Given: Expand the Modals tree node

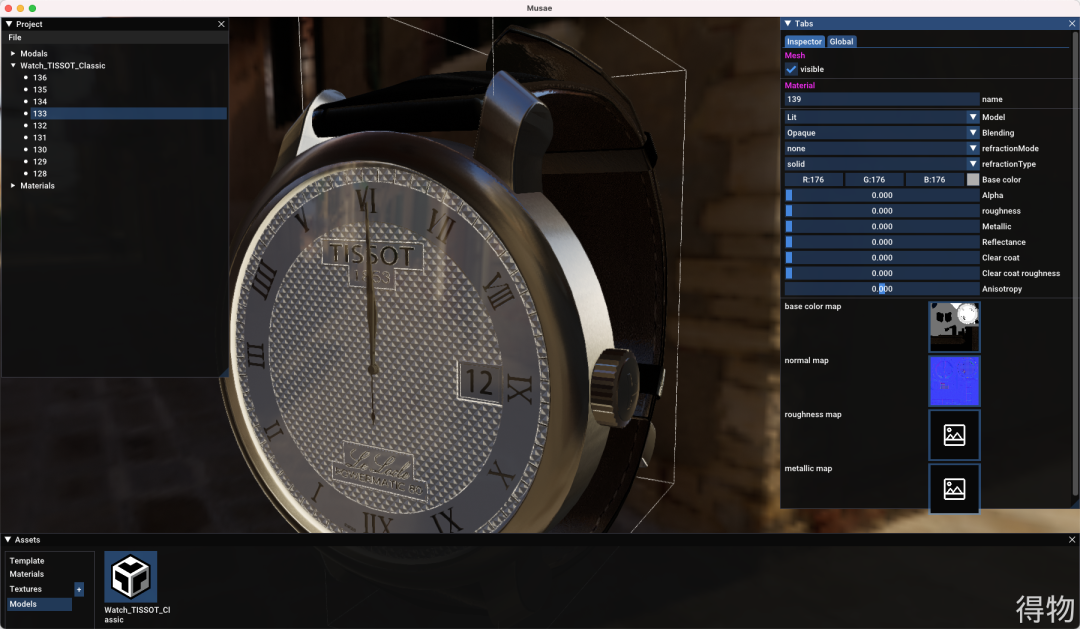Looking at the screenshot, I should coord(13,53).
